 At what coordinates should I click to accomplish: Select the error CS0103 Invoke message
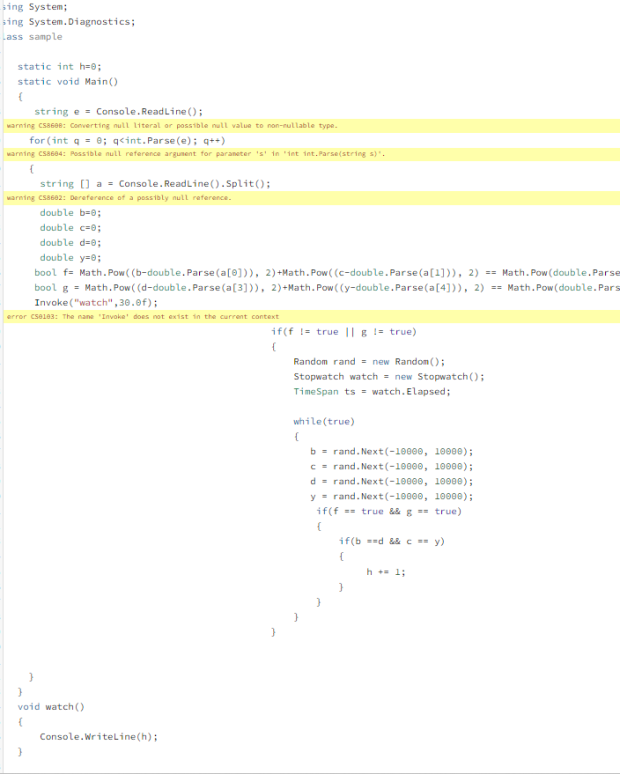coord(142,316)
